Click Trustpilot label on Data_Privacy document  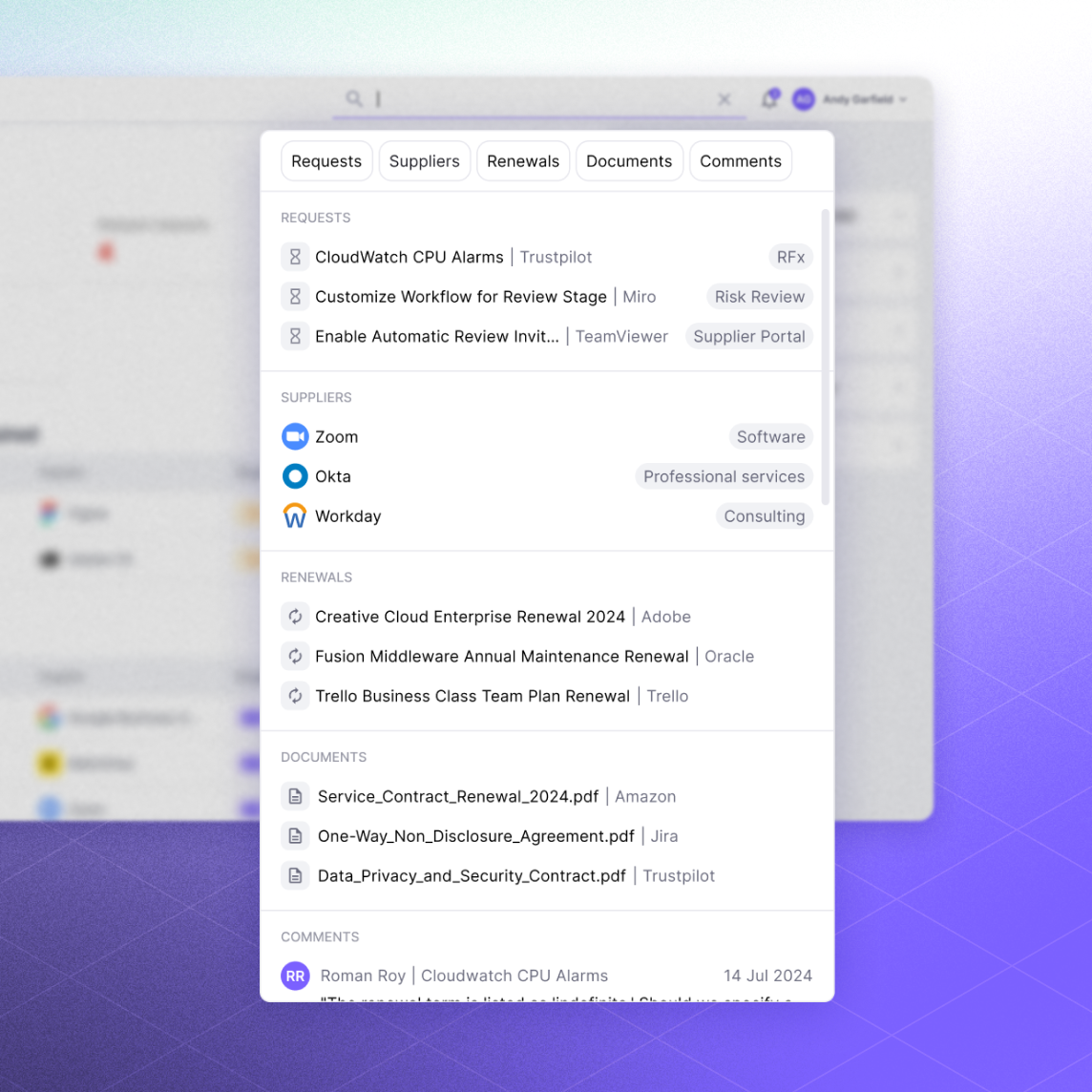[x=679, y=875]
